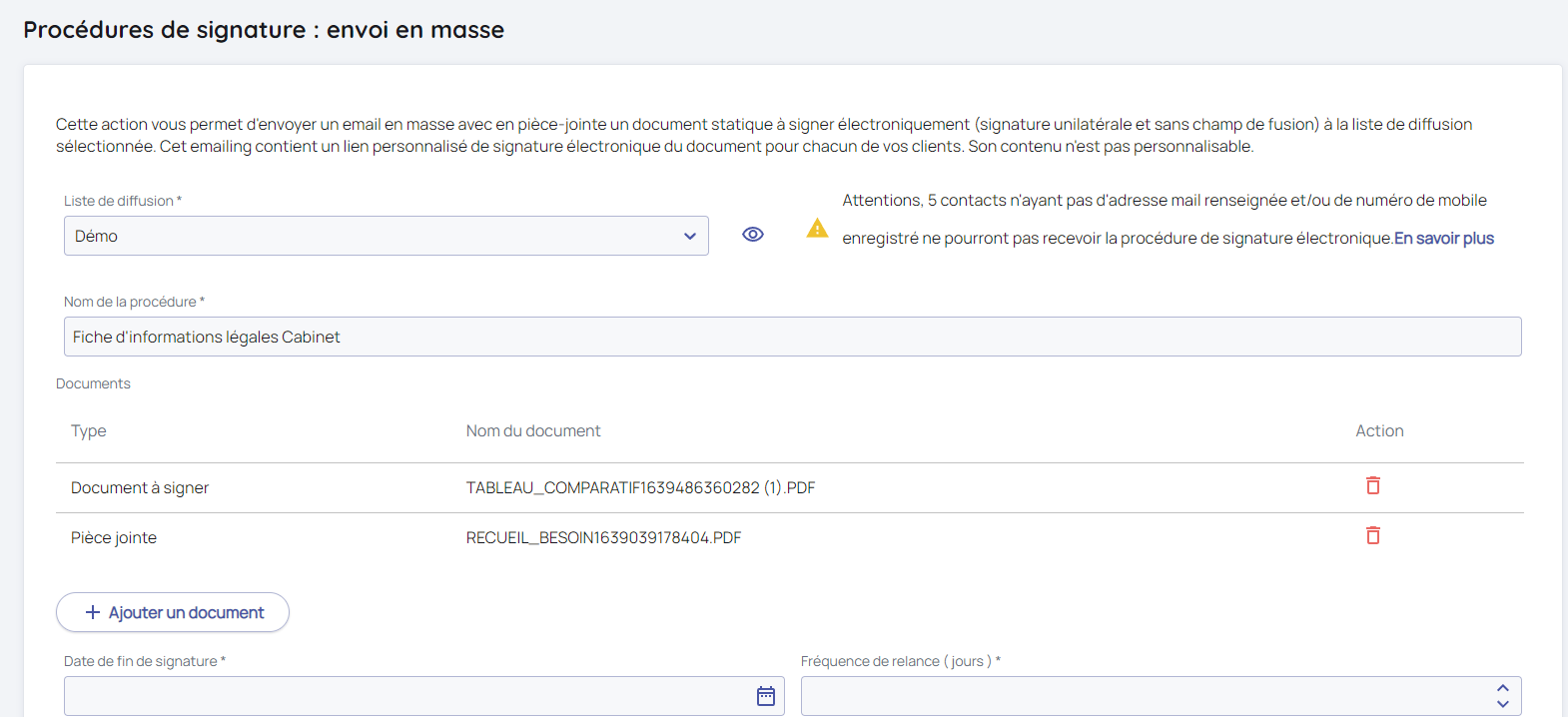Increase the relance frequency with up arrow
Image resolution: width=1568 pixels, height=717 pixels.
pos(1502,688)
